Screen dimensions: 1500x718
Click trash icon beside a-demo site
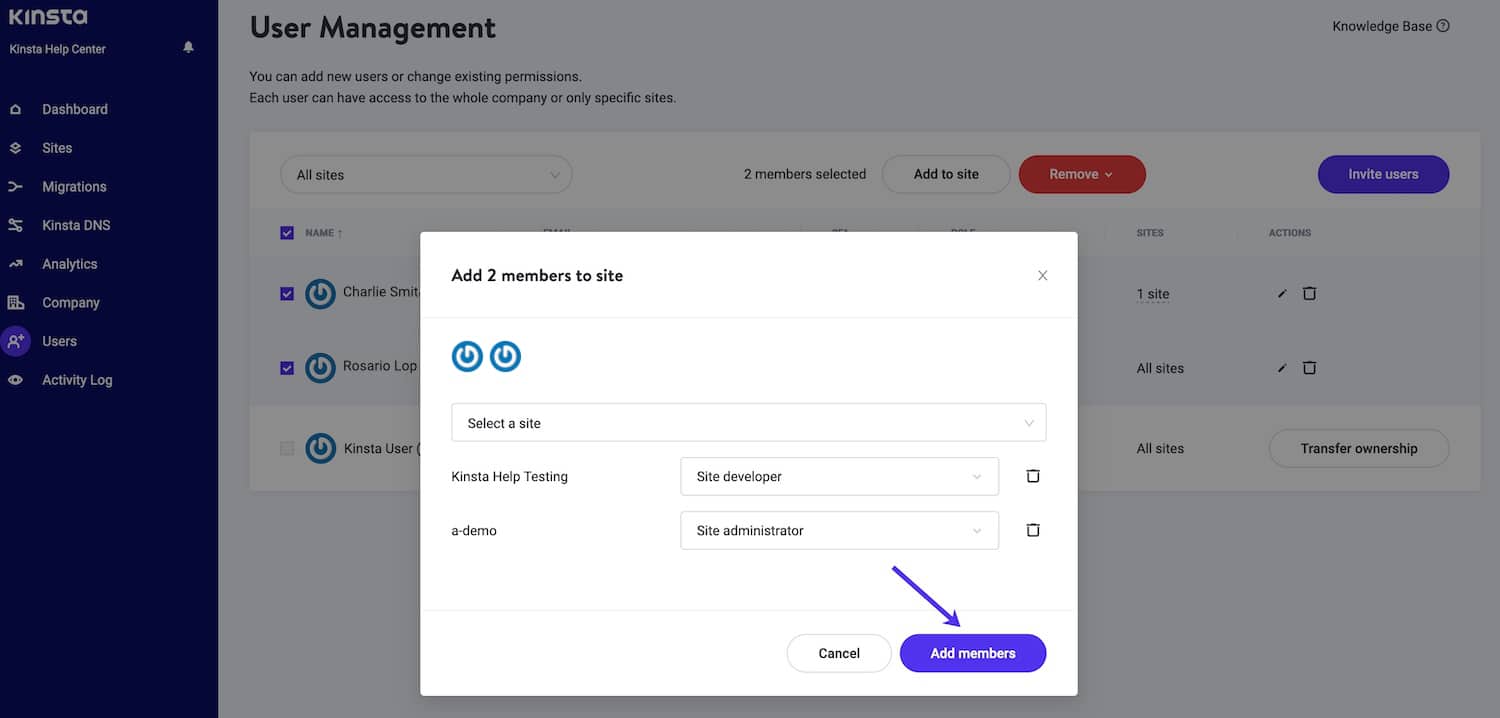[1033, 530]
